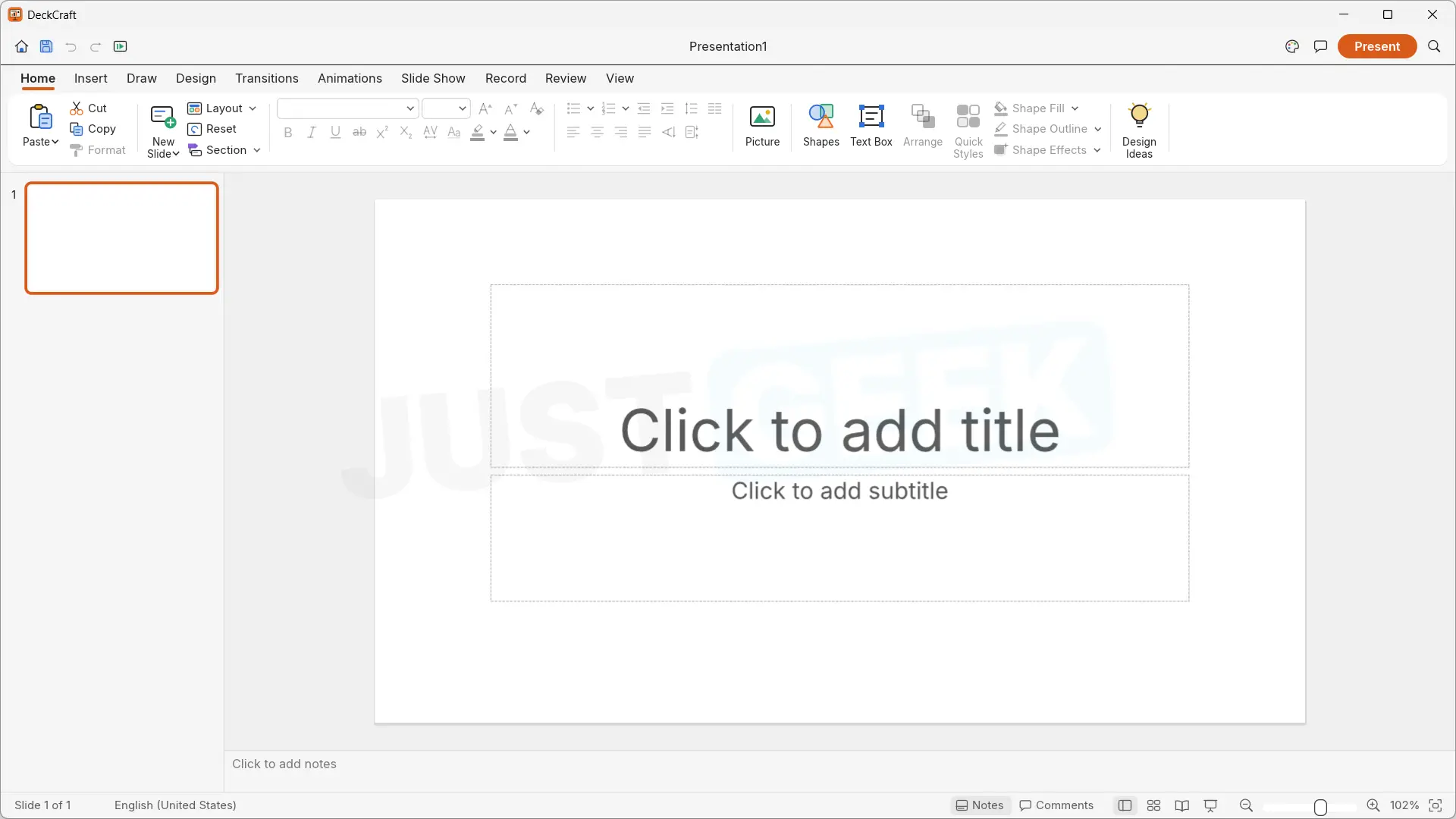The width and height of the screenshot is (1456, 819).
Task: Open Design Ideas
Action: (x=1139, y=130)
